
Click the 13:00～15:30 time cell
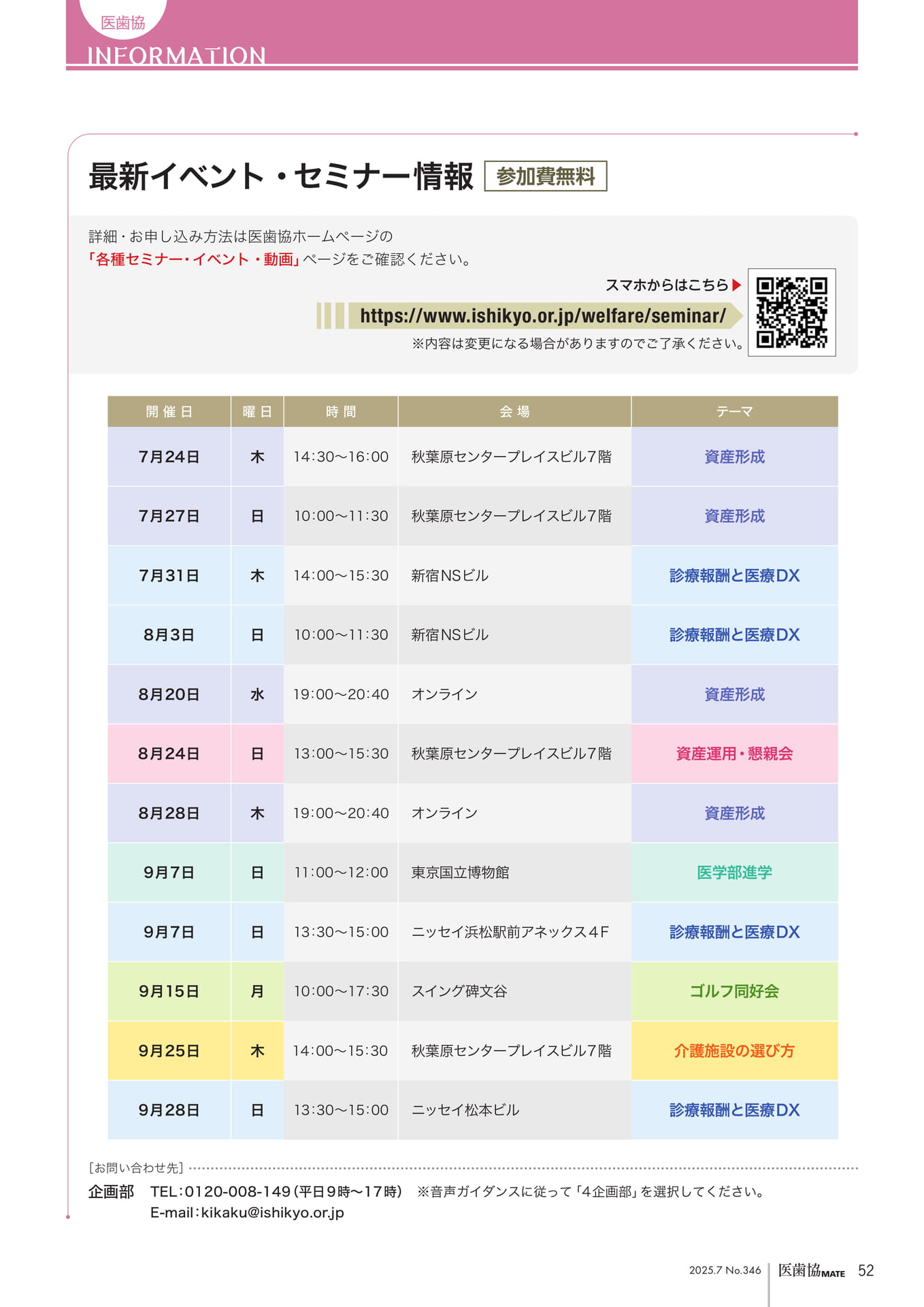(x=341, y=754)
